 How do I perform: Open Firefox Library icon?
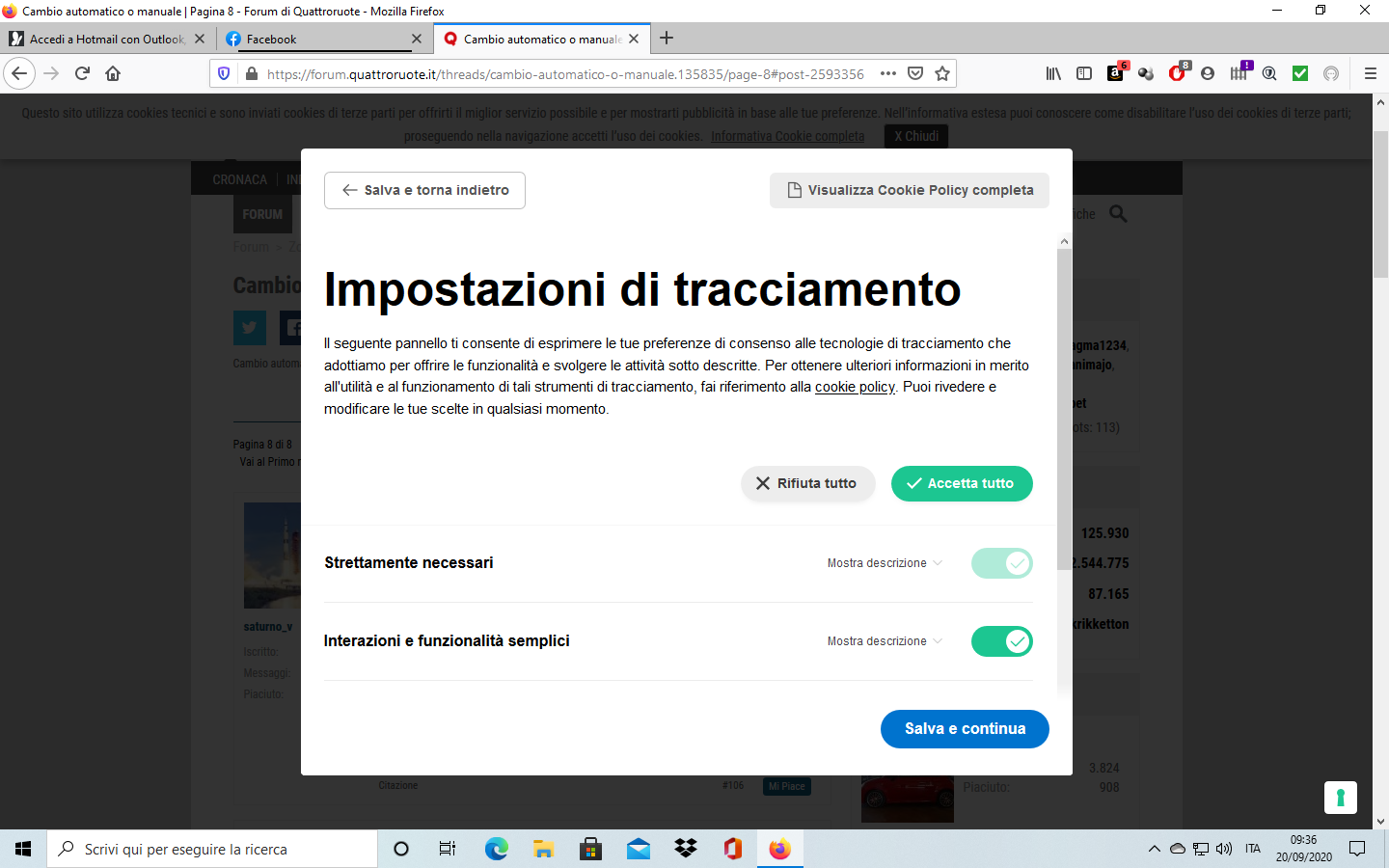[x=1053, y=73]
